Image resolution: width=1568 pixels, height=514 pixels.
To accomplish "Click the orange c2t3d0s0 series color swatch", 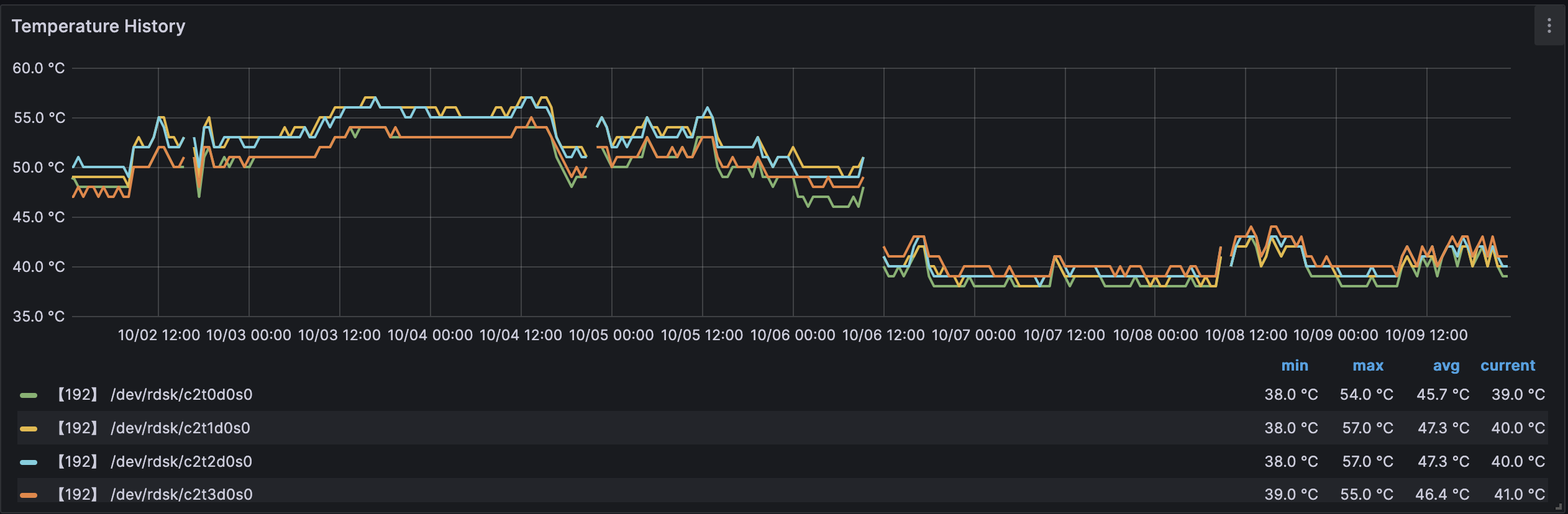I will [x=29, y=495].
